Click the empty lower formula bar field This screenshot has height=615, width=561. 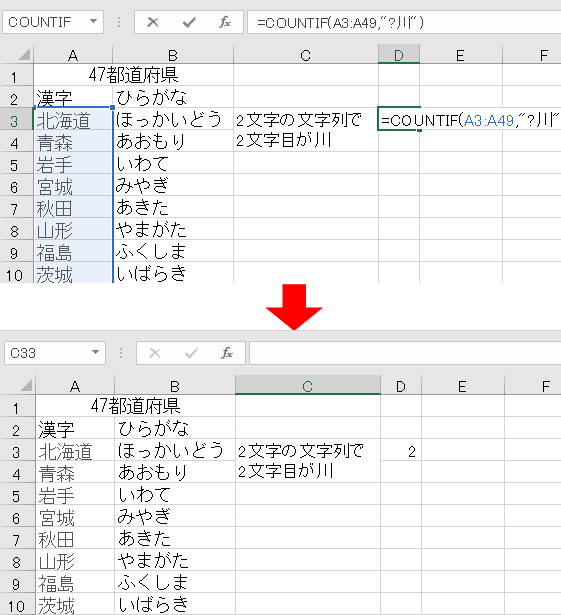[x=405, y=353]
